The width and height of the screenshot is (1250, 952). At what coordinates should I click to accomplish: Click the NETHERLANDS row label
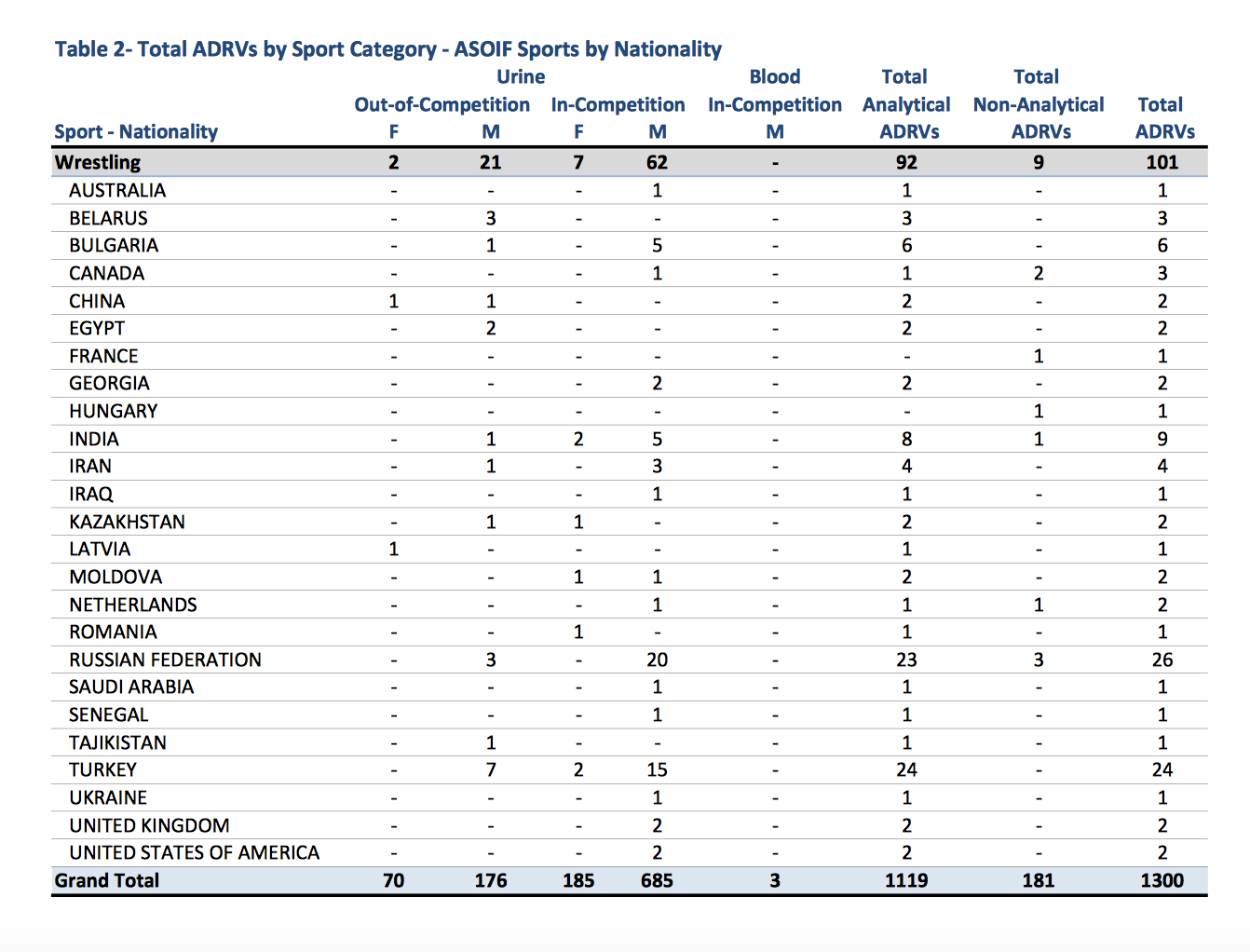point(133,605)
